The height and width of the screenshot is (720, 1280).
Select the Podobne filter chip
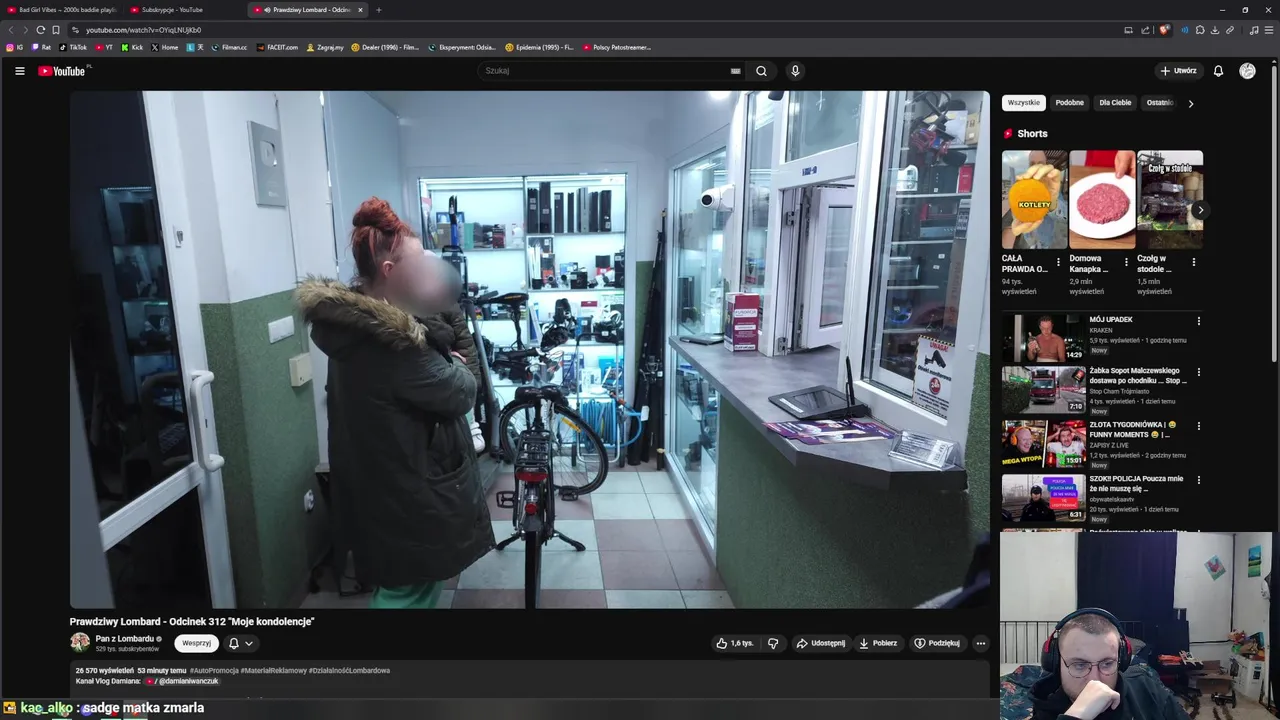(x=1069, y=102)
